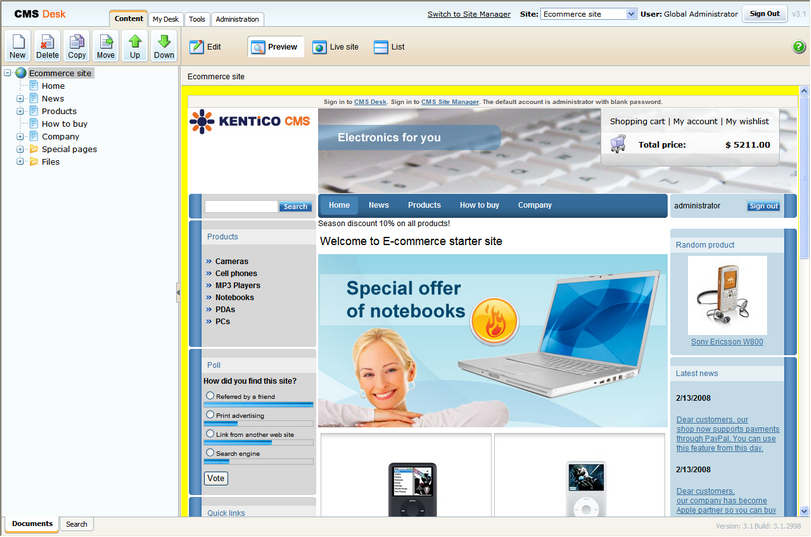Expand the Files tree node
The height and width of the screenshot is (537, 811).
[x=20, y=161]
